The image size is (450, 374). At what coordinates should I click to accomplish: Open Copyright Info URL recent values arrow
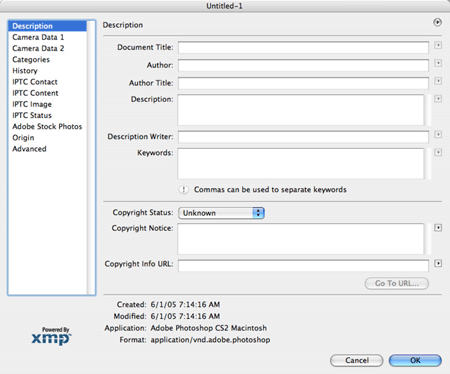pyautogui.click(x=438, y=263)
